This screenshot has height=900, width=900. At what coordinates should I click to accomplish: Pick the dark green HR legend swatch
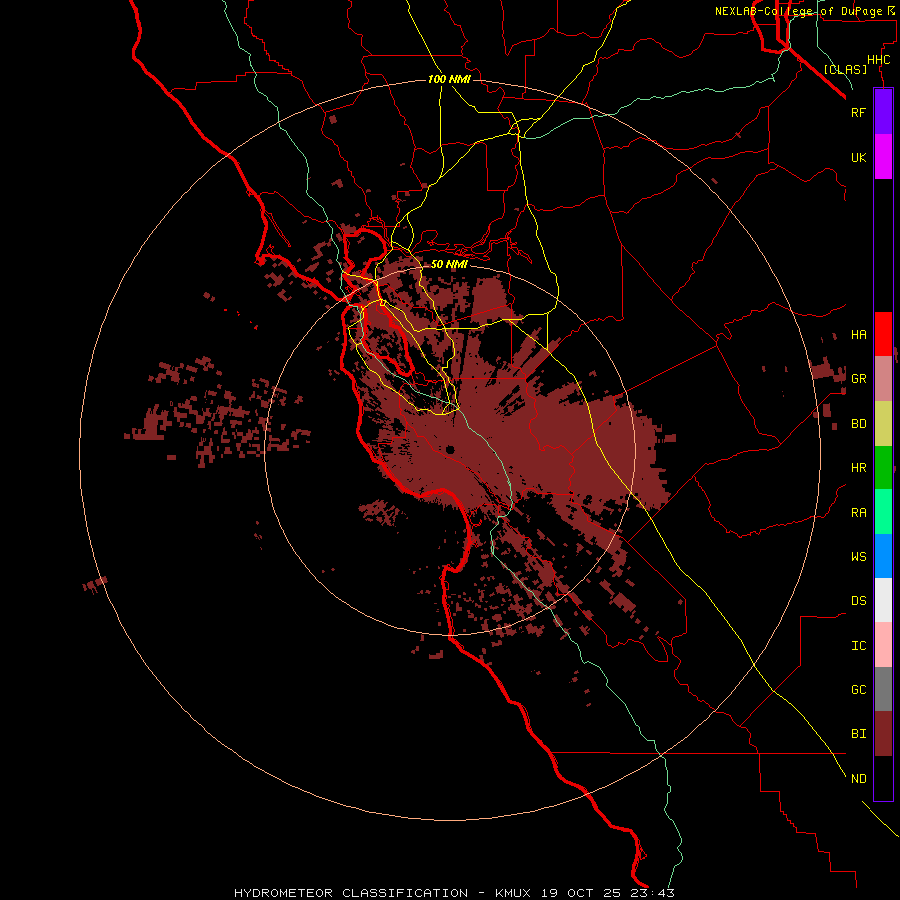[883, 468]
